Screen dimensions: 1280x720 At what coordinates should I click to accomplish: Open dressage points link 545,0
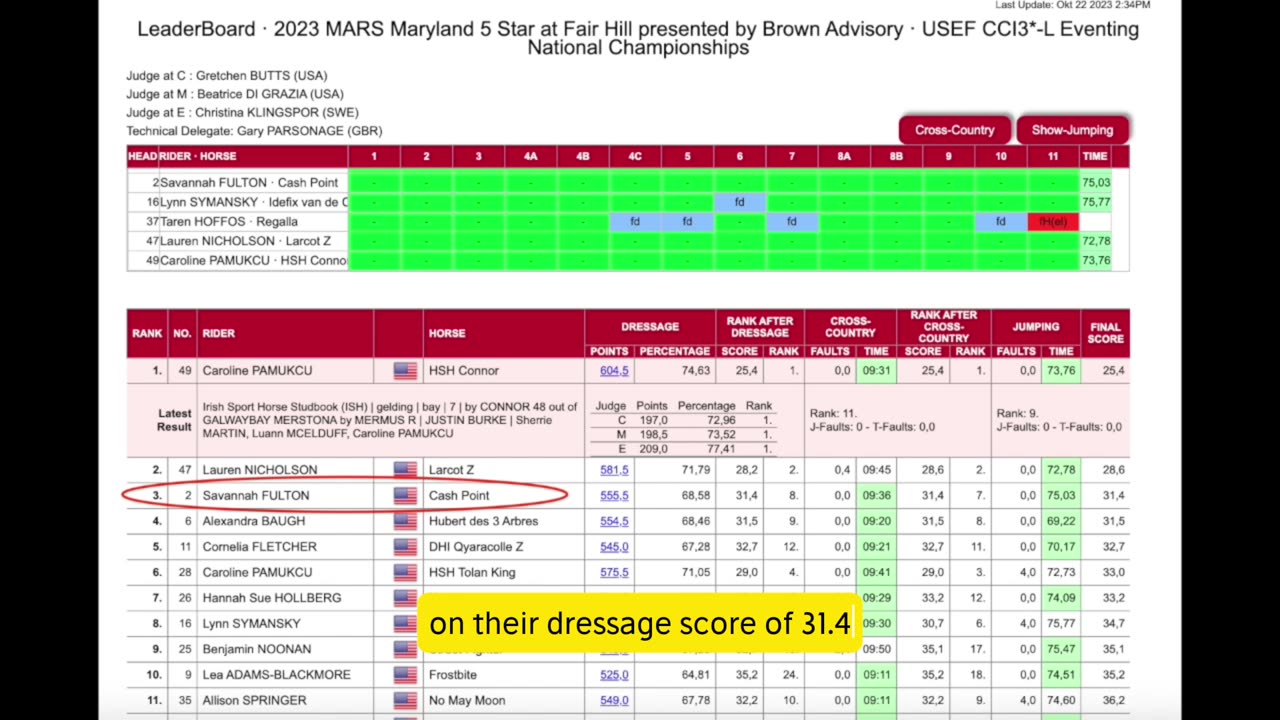tap(614, 547)
